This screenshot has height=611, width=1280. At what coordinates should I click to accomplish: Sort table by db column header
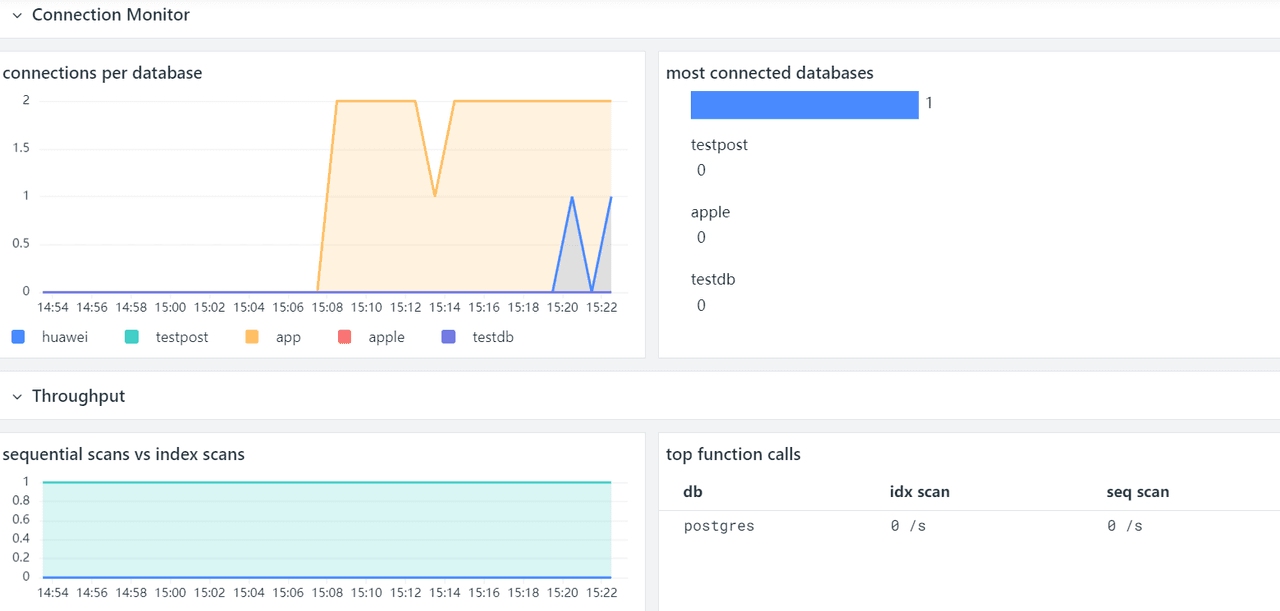click(692, 492)
